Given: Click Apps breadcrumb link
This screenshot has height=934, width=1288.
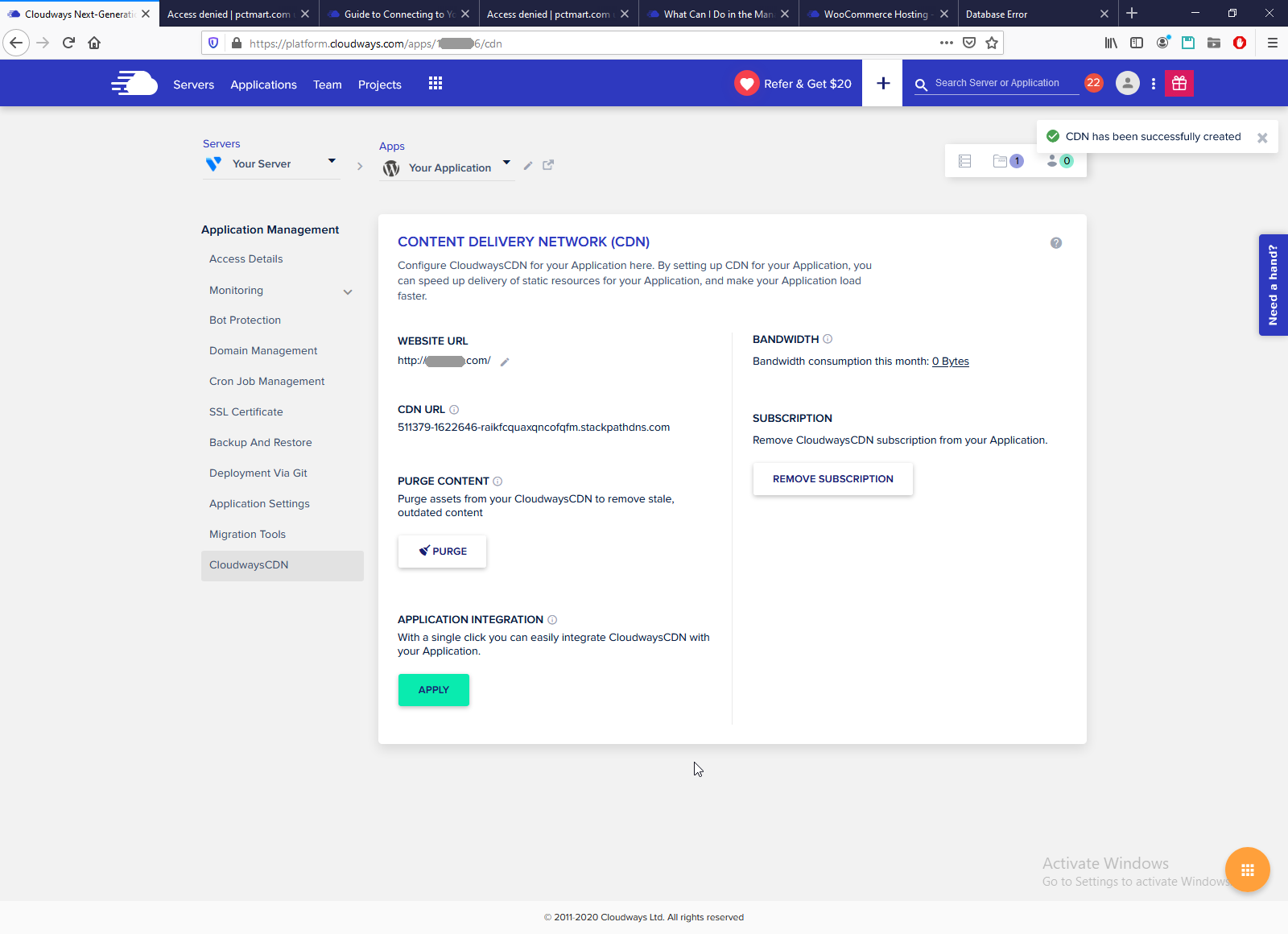Looking at the screenshot, I should pos(392,147).
